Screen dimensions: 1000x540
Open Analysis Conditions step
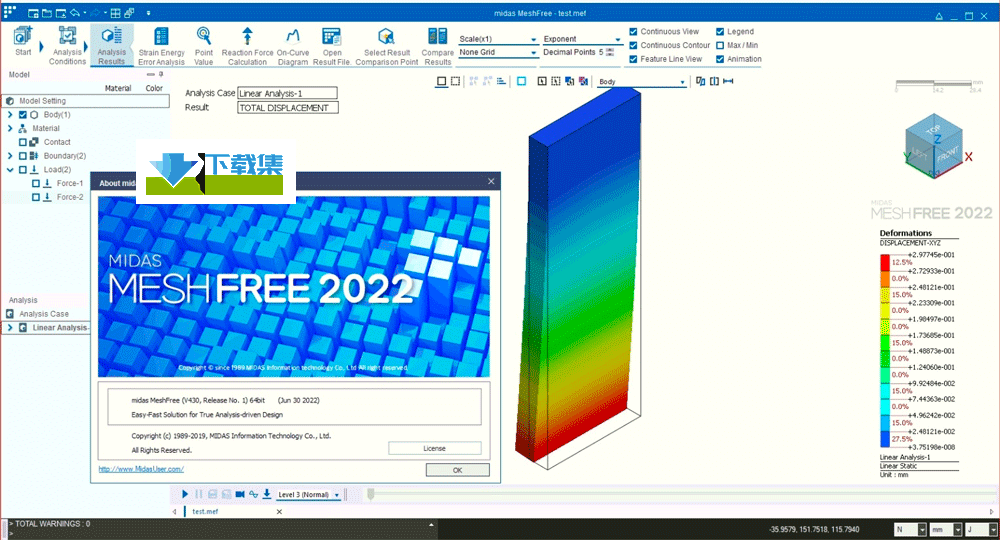[67, 45]
